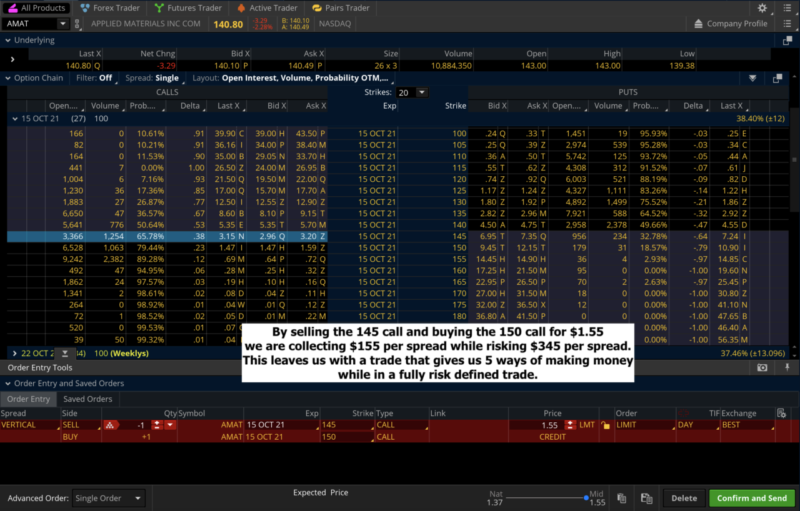The height and width of the screenshot is (511, 800).
Task: Collapse Order Entry and Saved Orders section
Action: (8, 384)
